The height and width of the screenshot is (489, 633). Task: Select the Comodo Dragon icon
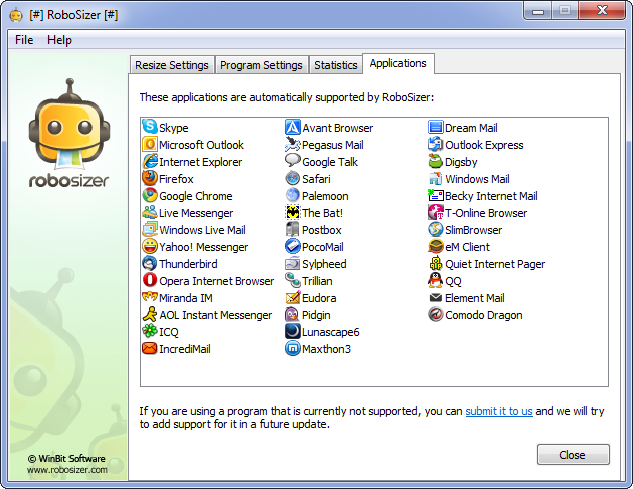(436, 315)
